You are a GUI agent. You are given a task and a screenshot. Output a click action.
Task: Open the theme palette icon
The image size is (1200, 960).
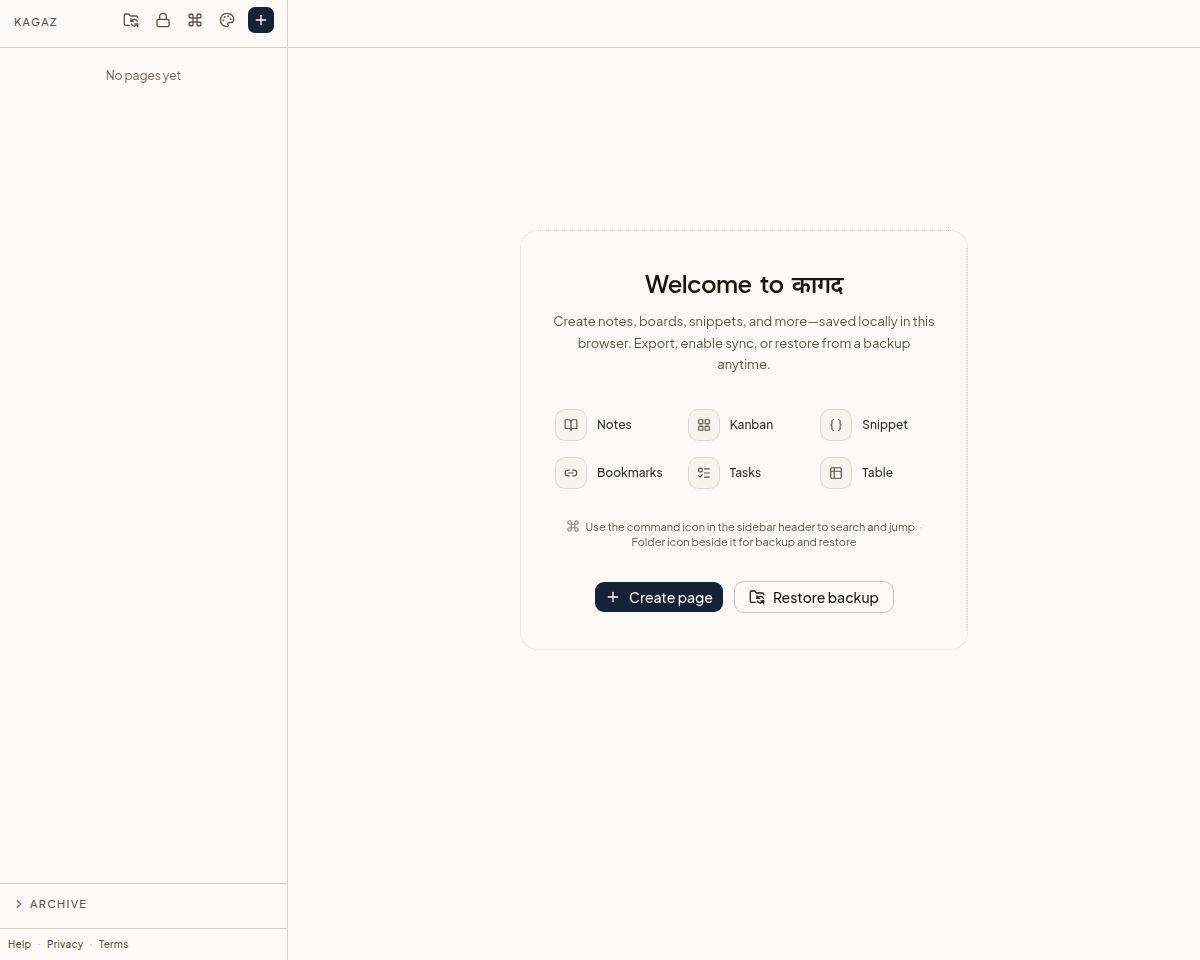[x=227, y=20]
